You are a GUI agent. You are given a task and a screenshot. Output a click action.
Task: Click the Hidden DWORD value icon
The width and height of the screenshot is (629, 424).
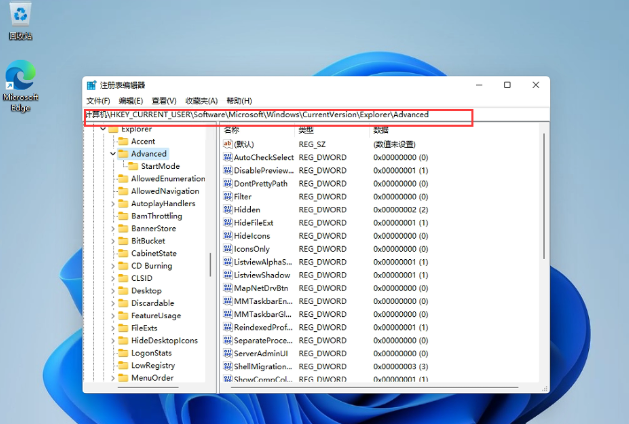pos(228,210)
